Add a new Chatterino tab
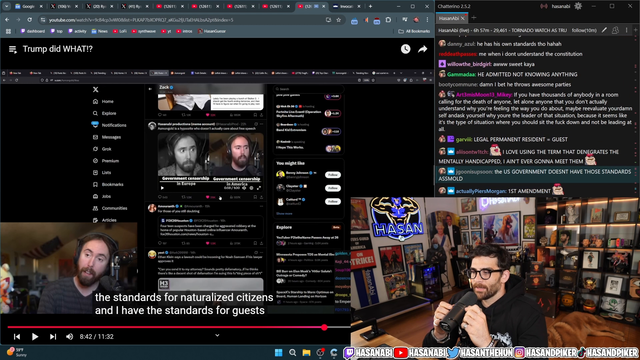Viewport: 640px width, 360px height. 473,18
